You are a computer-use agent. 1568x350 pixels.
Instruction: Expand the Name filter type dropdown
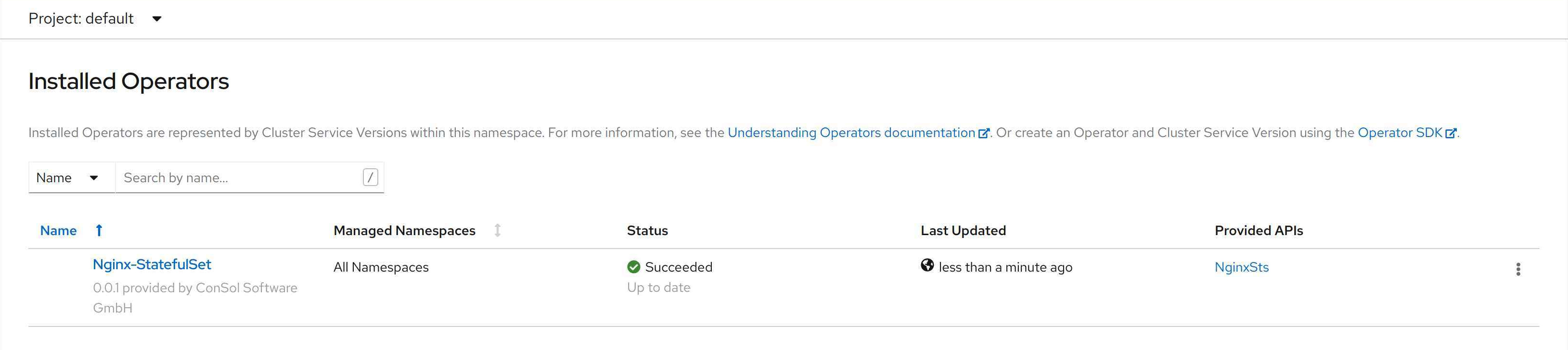[67, 178]
